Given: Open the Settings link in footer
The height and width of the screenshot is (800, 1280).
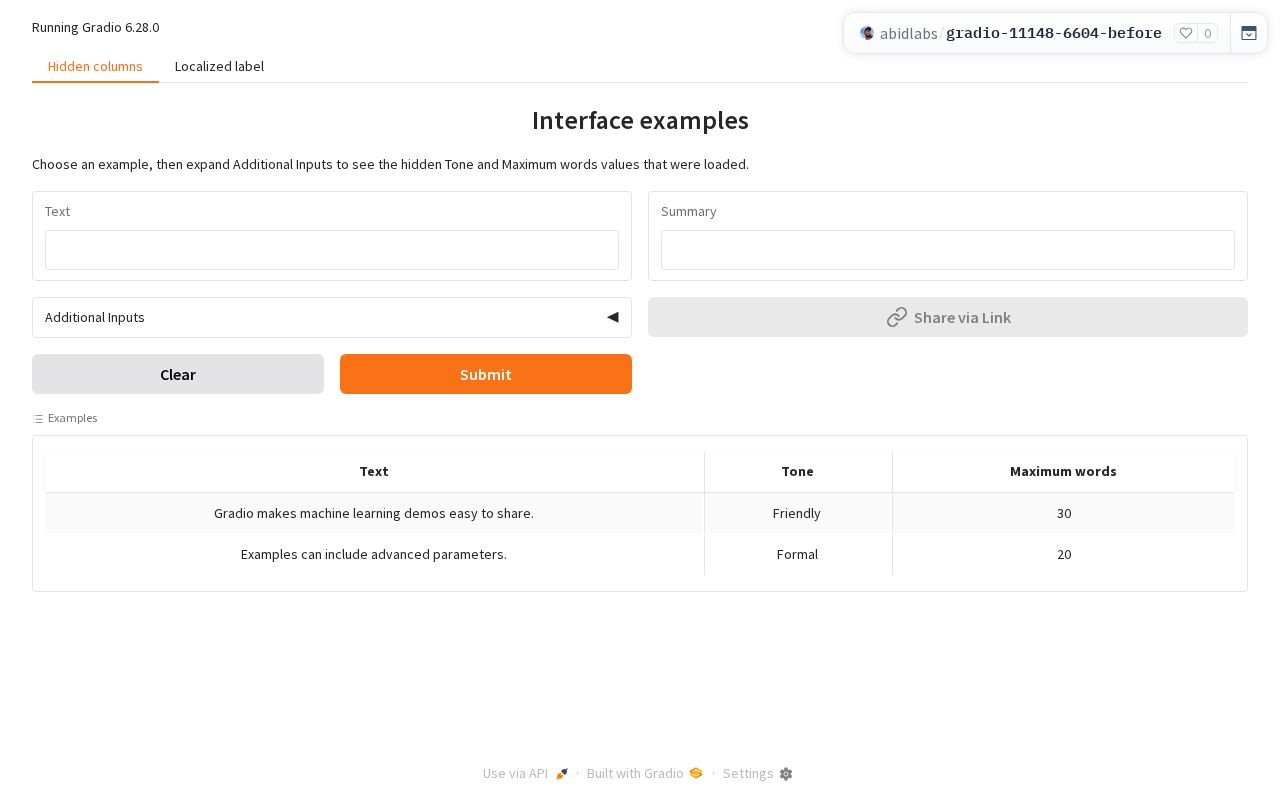Looking at the screenshot, I should pos(758,774).
